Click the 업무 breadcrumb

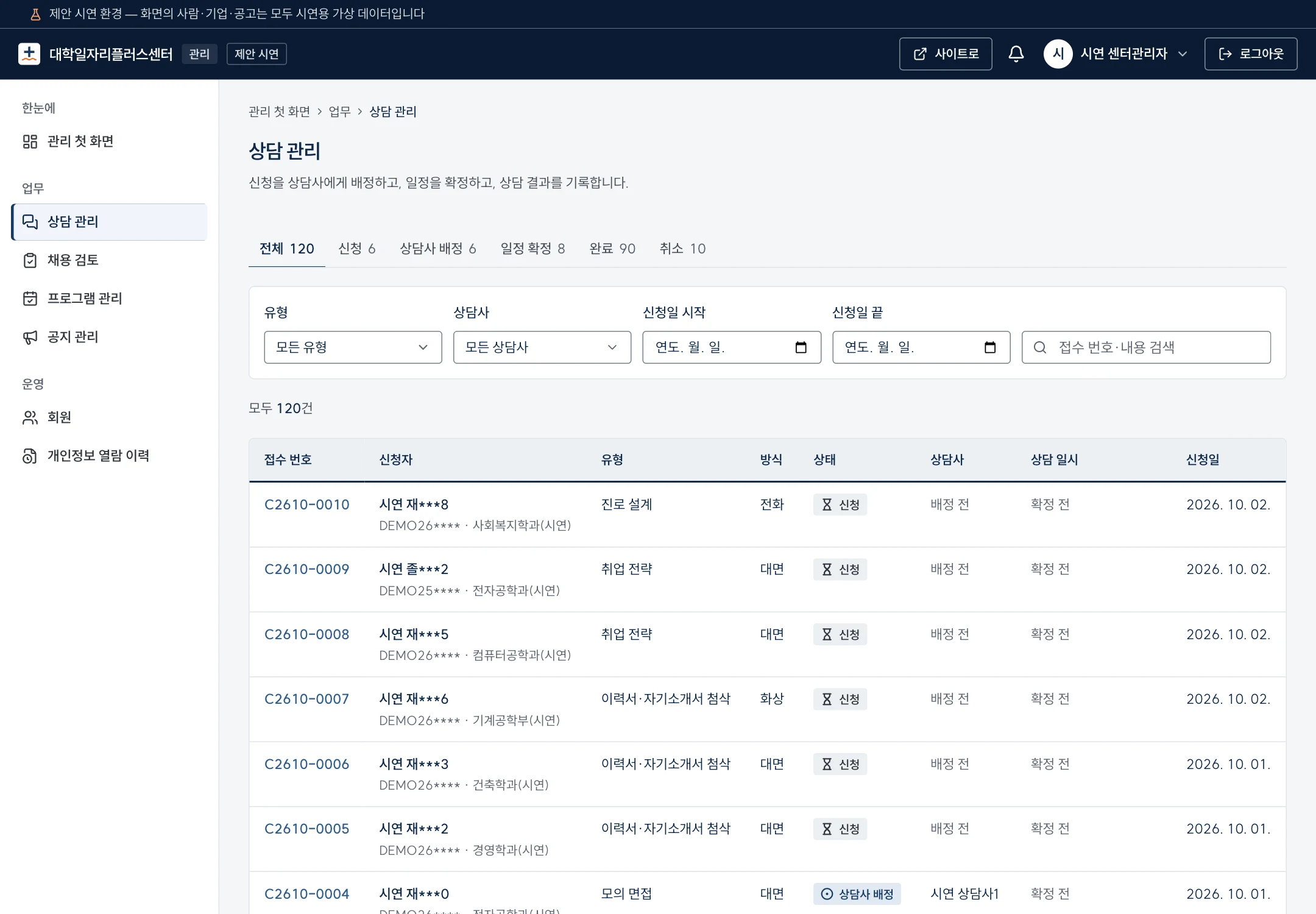click(x=339, y=112)
